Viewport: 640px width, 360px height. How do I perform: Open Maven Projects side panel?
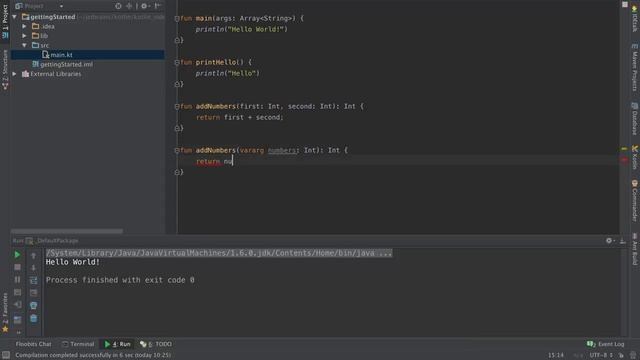(x=635, y=67)
